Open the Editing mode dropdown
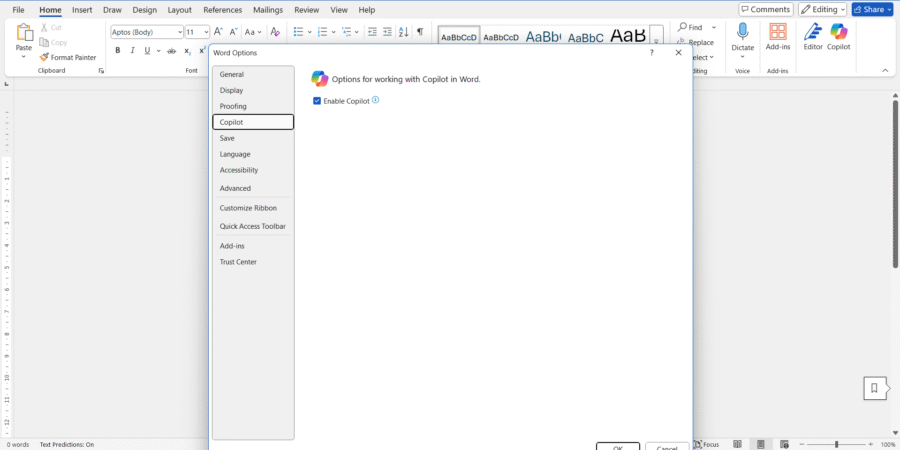 click(x=822, y=9)
